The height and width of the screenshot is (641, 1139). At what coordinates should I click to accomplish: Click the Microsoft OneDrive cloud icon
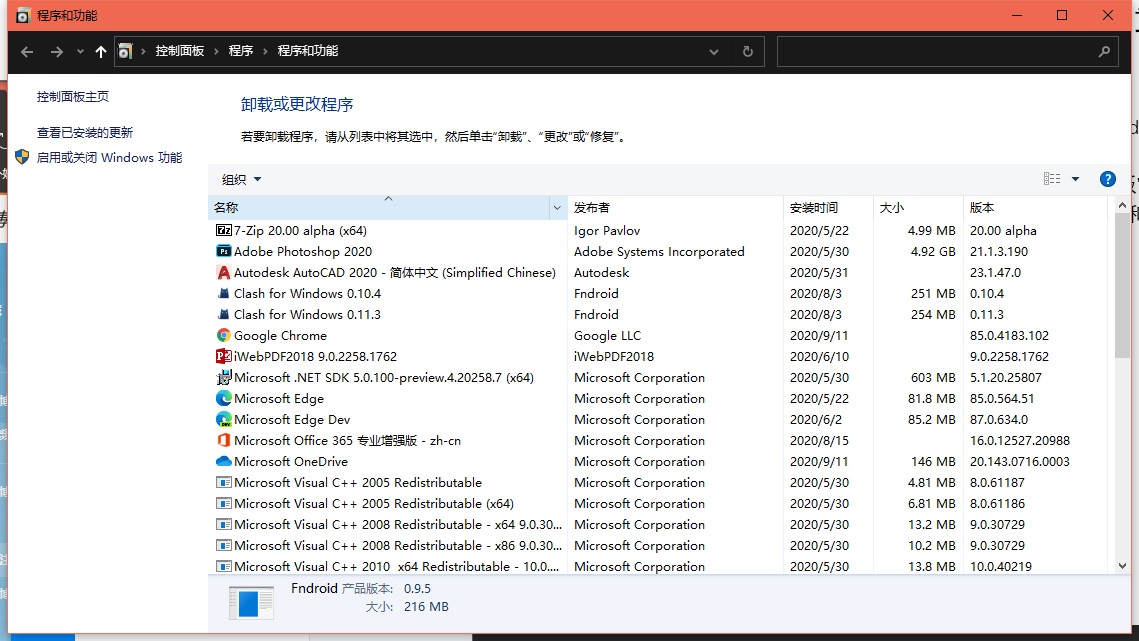pyautogui.click(x=224, y=461)
